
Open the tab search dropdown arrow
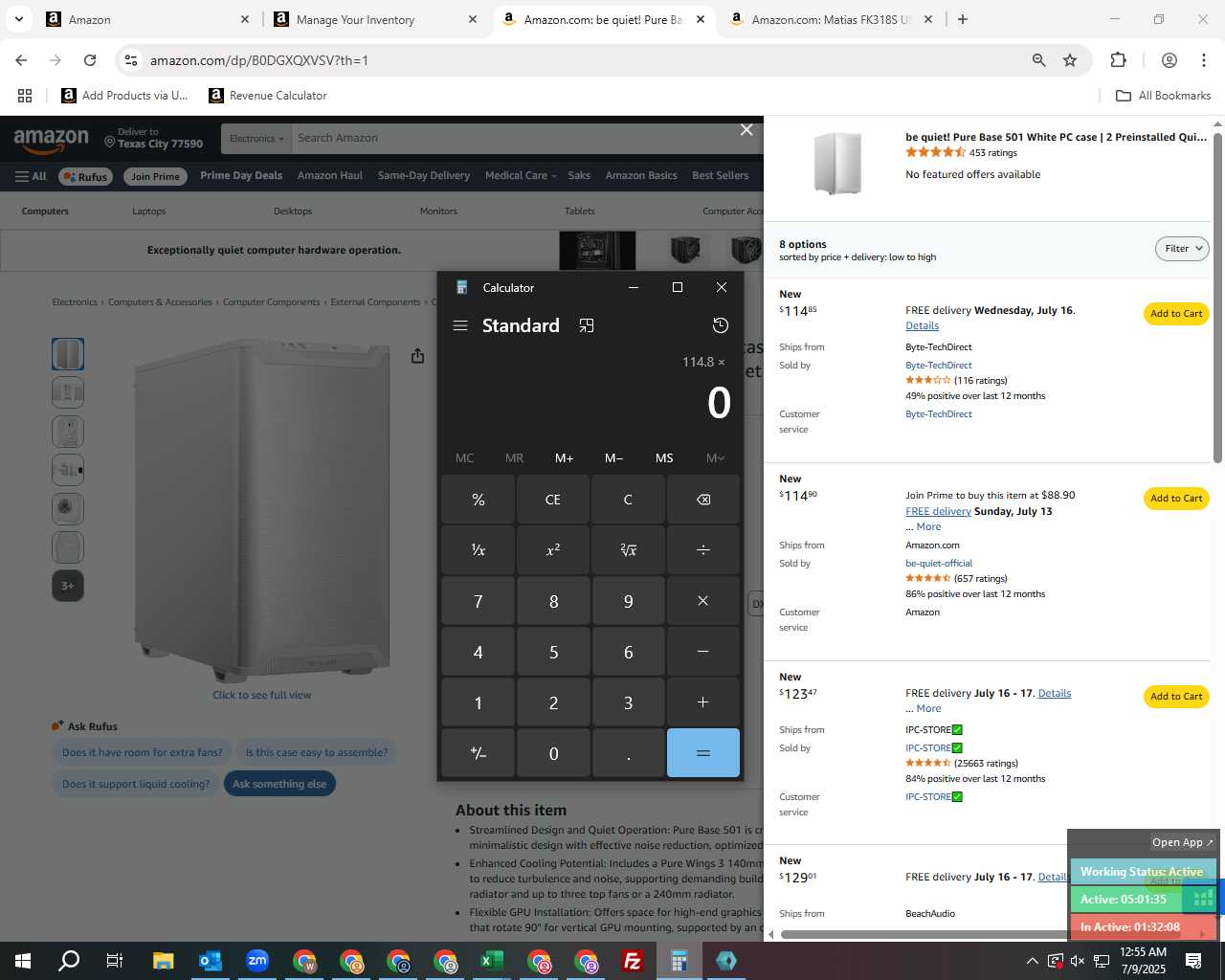(x=19, y=19)
